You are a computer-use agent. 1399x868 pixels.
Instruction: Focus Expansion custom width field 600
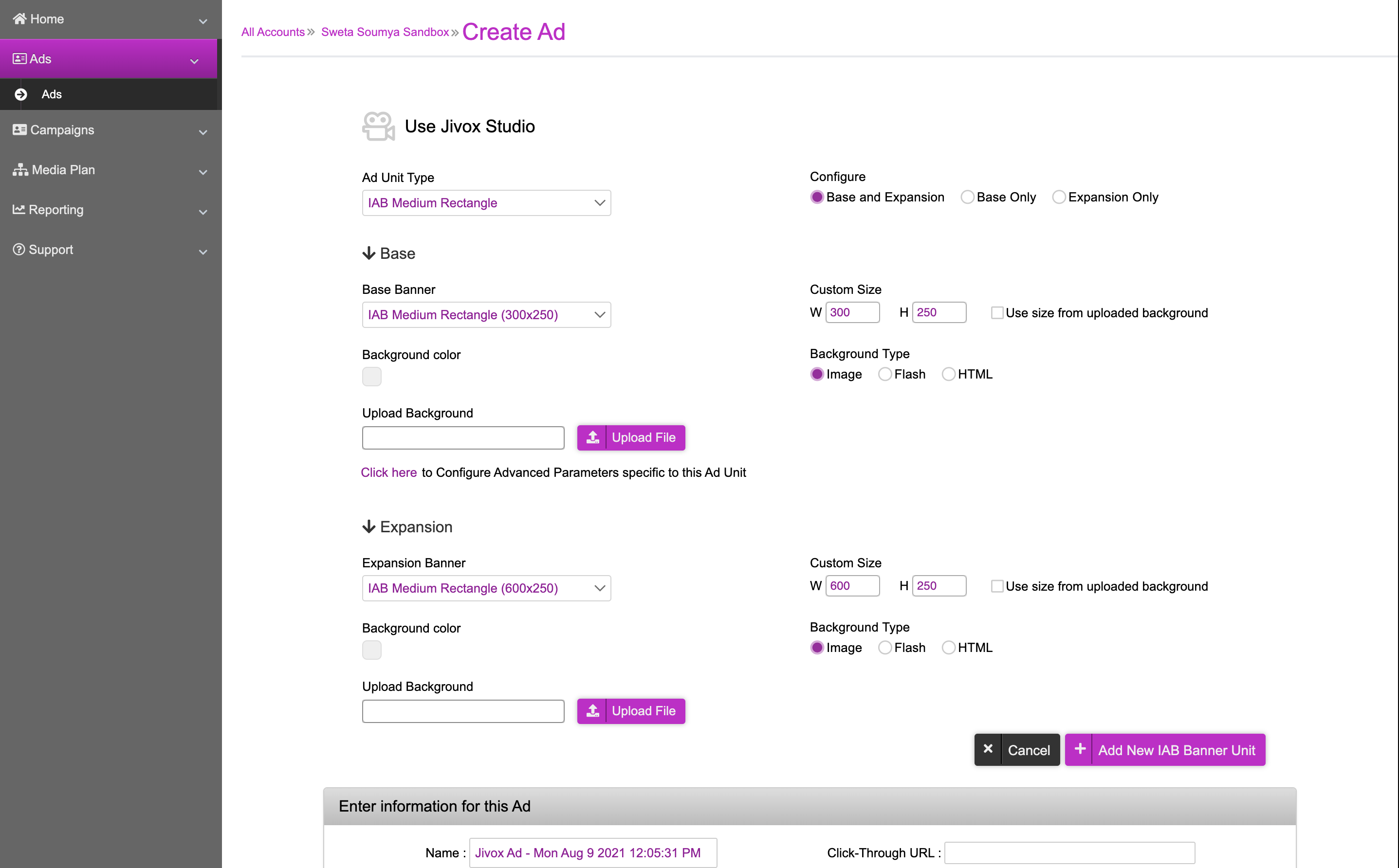click(852, 585)
